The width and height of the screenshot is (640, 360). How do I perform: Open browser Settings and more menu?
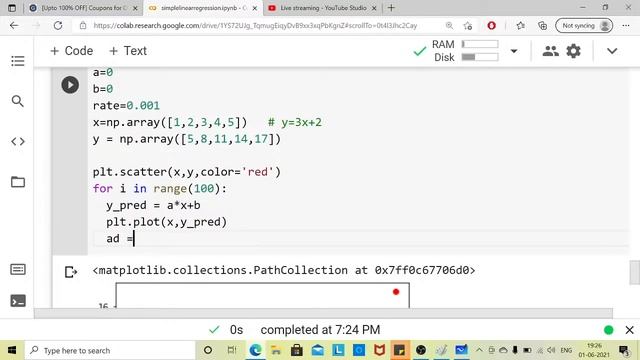(626, 25)
